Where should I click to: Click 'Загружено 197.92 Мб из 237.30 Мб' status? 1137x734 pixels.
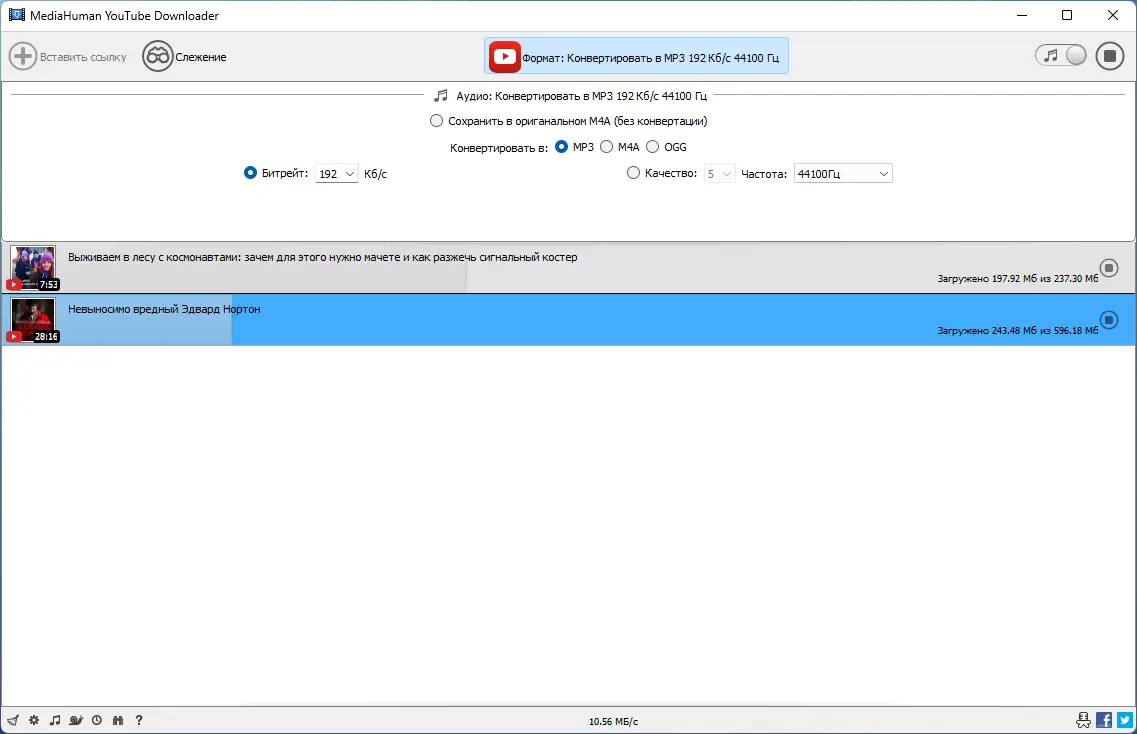[1017, 279]
